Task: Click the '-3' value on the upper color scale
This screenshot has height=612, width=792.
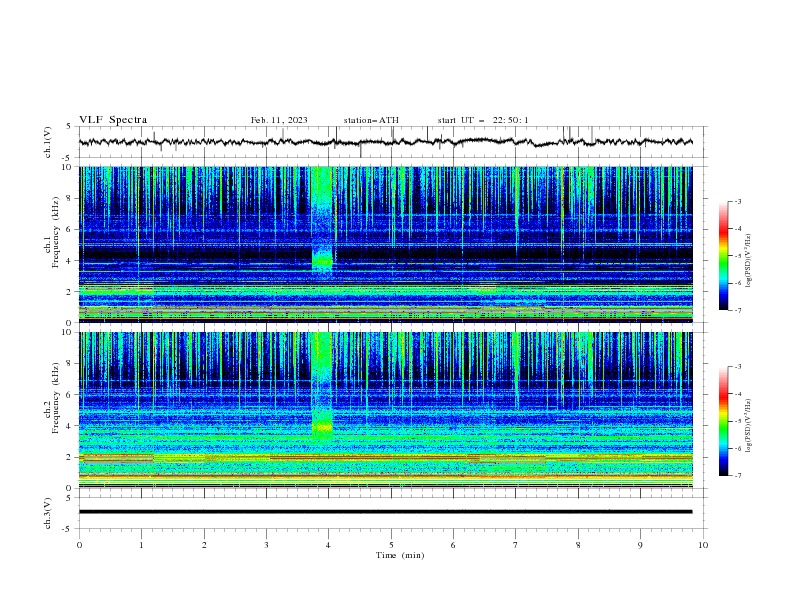Action: [737, 201]
